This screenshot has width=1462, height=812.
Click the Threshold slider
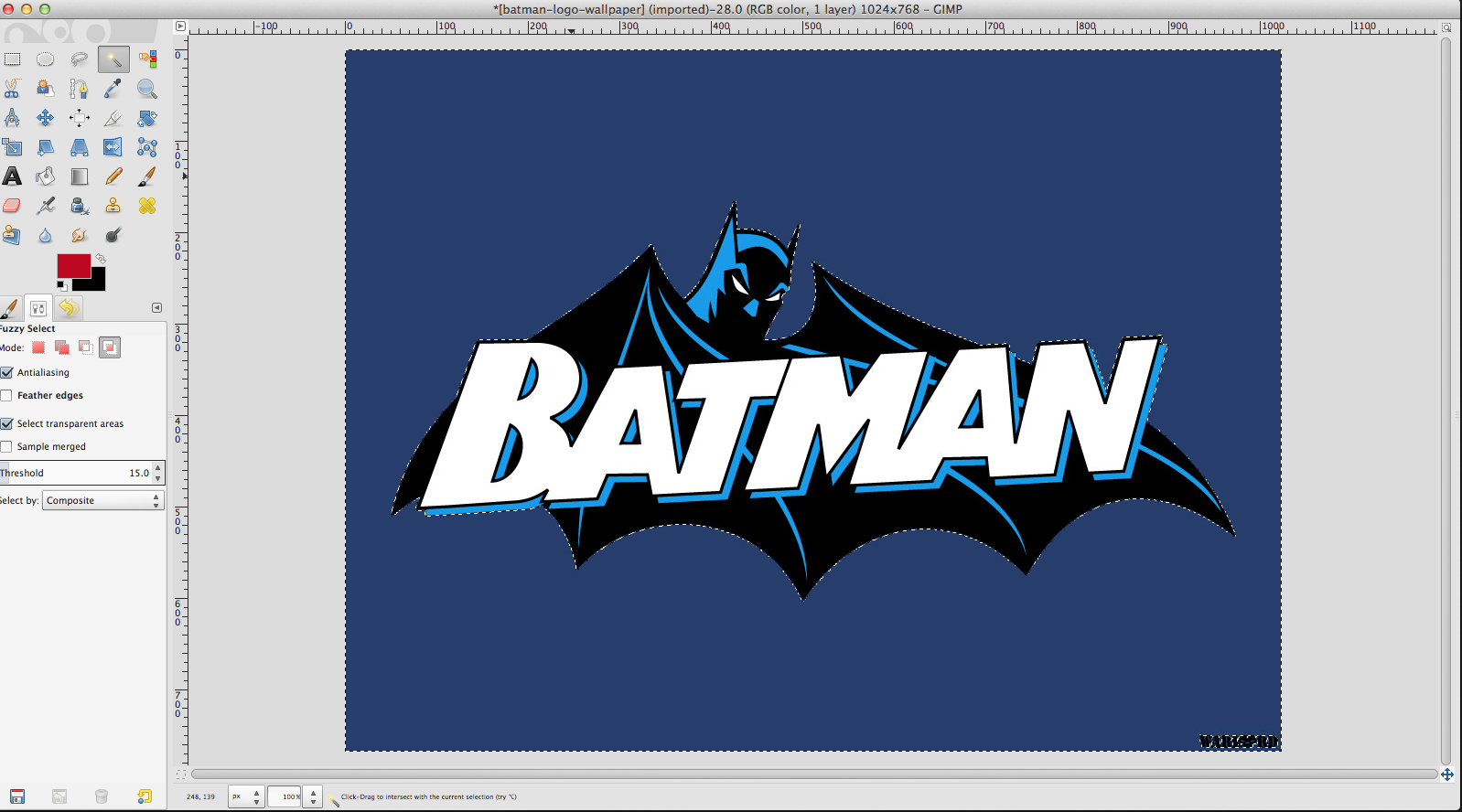coord(76,473)
